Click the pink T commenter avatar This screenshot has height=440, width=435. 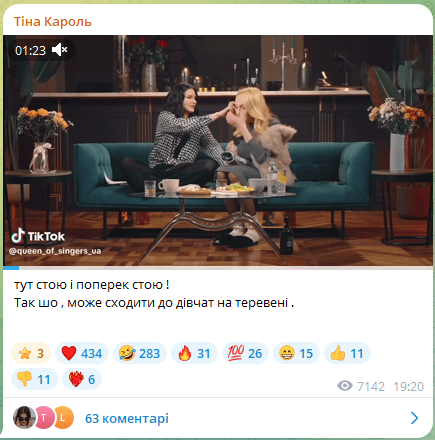(x=44, y=417)
